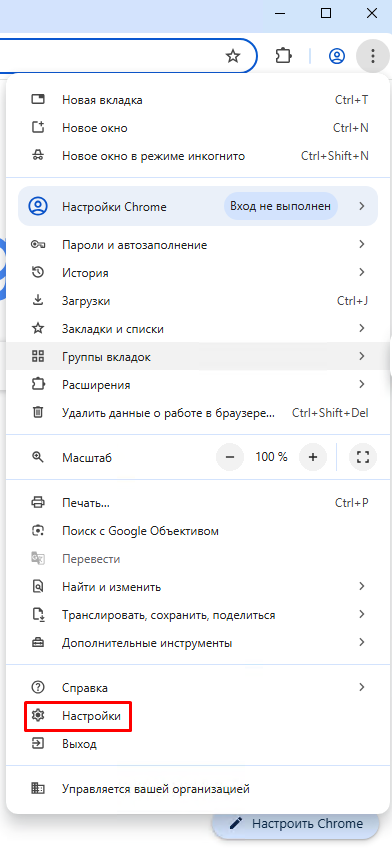Screen dimensions: 392x854
Task: Choose Выход from the menu
Action: click(x=198, y=743)
